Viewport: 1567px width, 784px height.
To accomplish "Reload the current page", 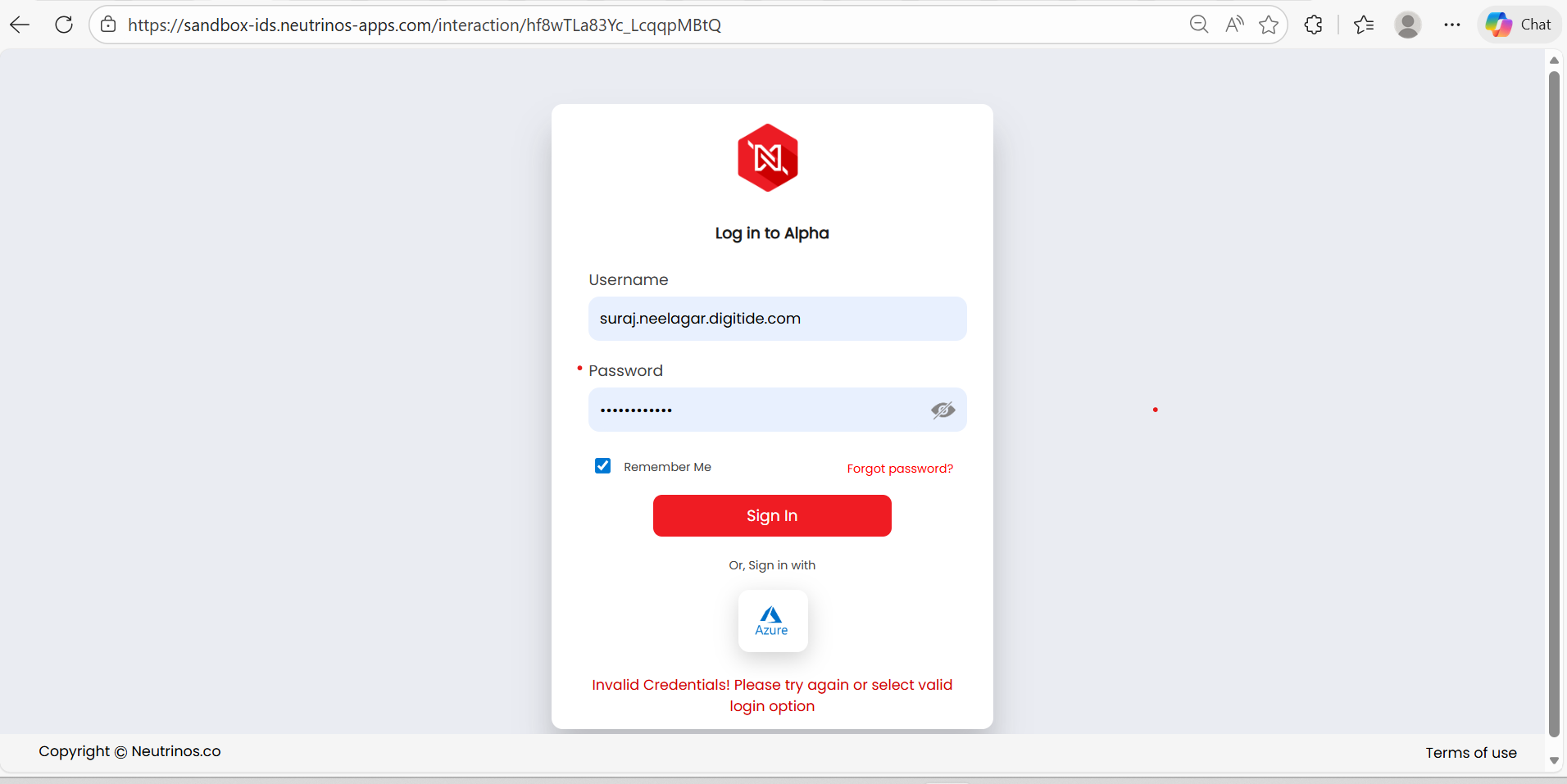I will coord(64,25).
